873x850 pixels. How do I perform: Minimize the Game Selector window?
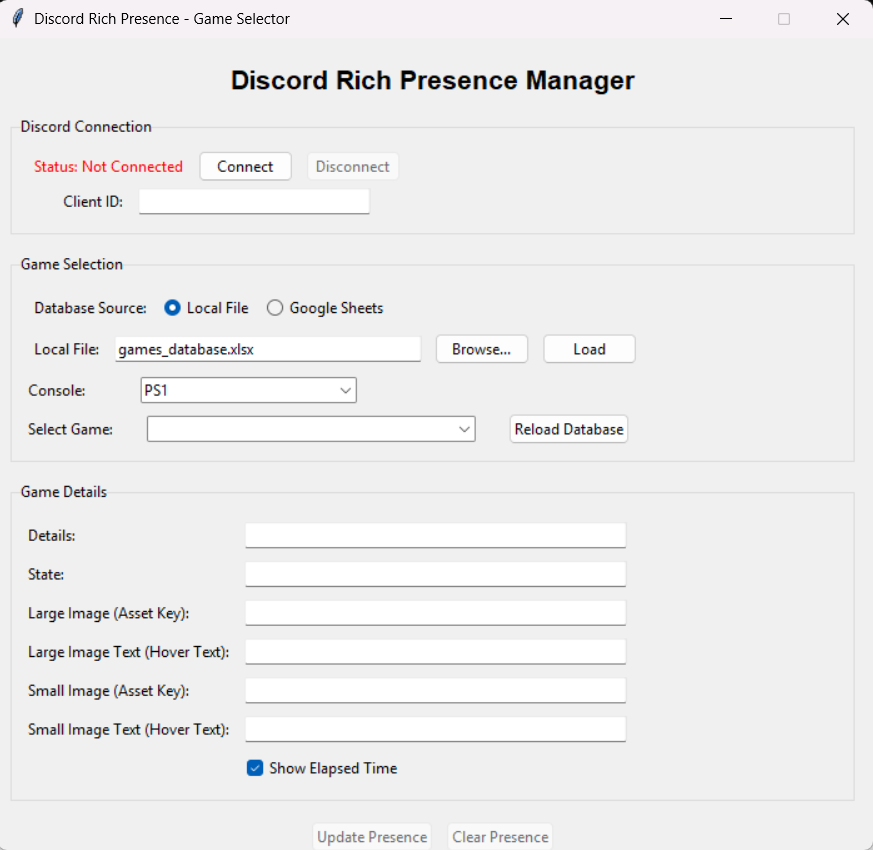(x=725, y=19)
